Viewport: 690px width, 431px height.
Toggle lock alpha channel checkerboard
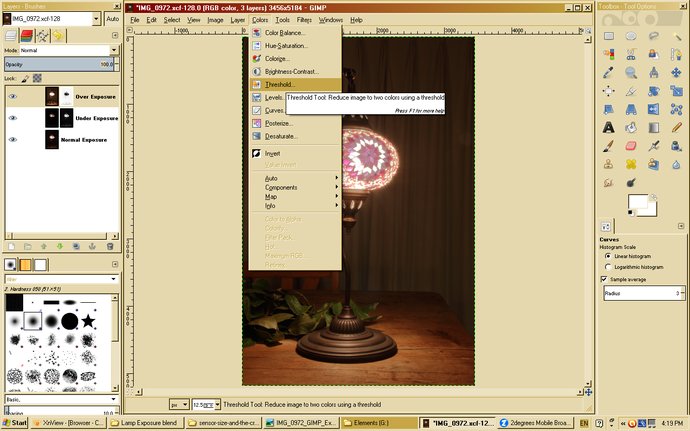37,78
